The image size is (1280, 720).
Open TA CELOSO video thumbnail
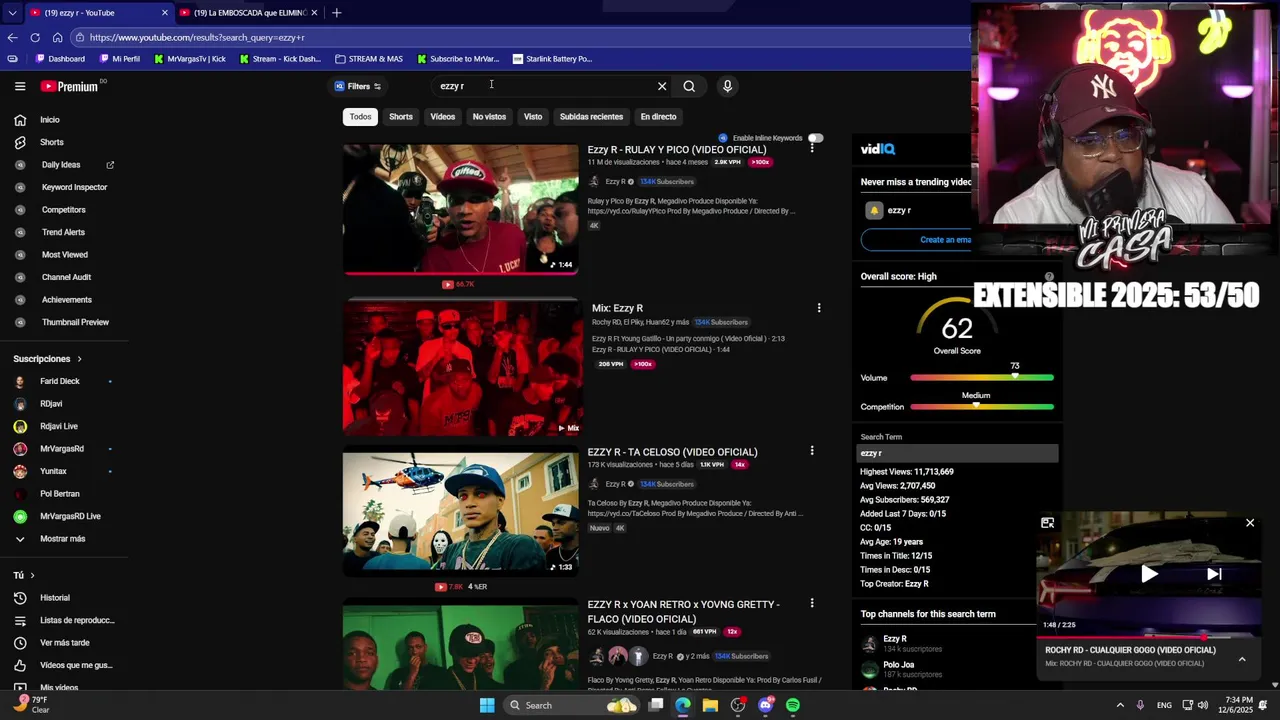[460, 512]
